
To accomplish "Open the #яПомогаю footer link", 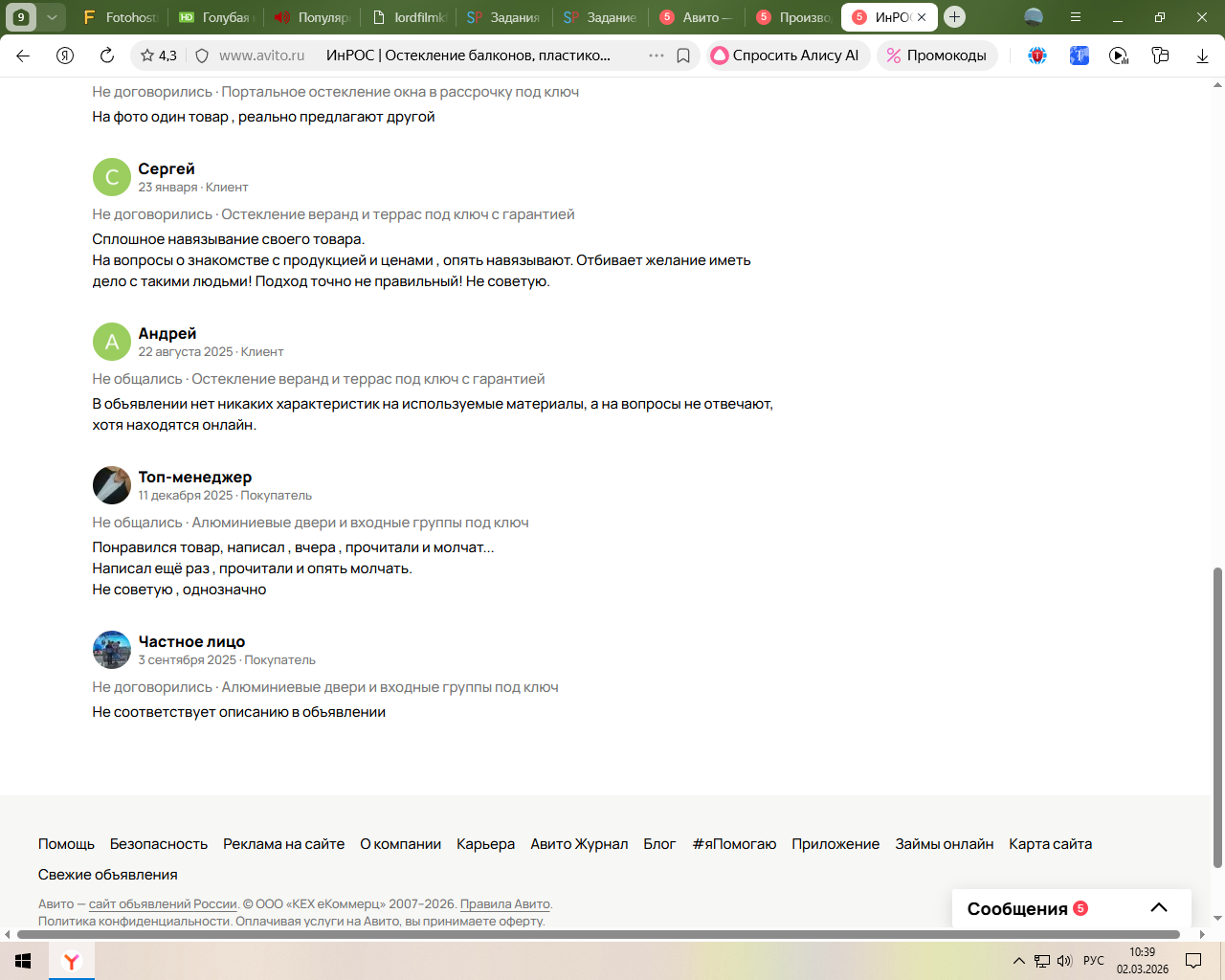I will [734, 844].
